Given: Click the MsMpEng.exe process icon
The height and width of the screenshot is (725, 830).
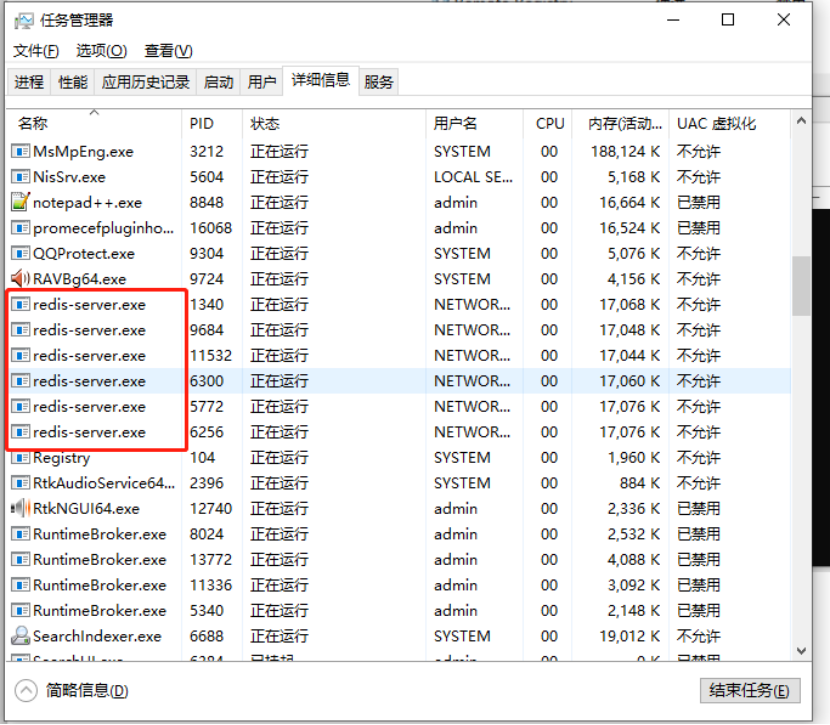Looking at the screenshot, I should coord(20,151).
